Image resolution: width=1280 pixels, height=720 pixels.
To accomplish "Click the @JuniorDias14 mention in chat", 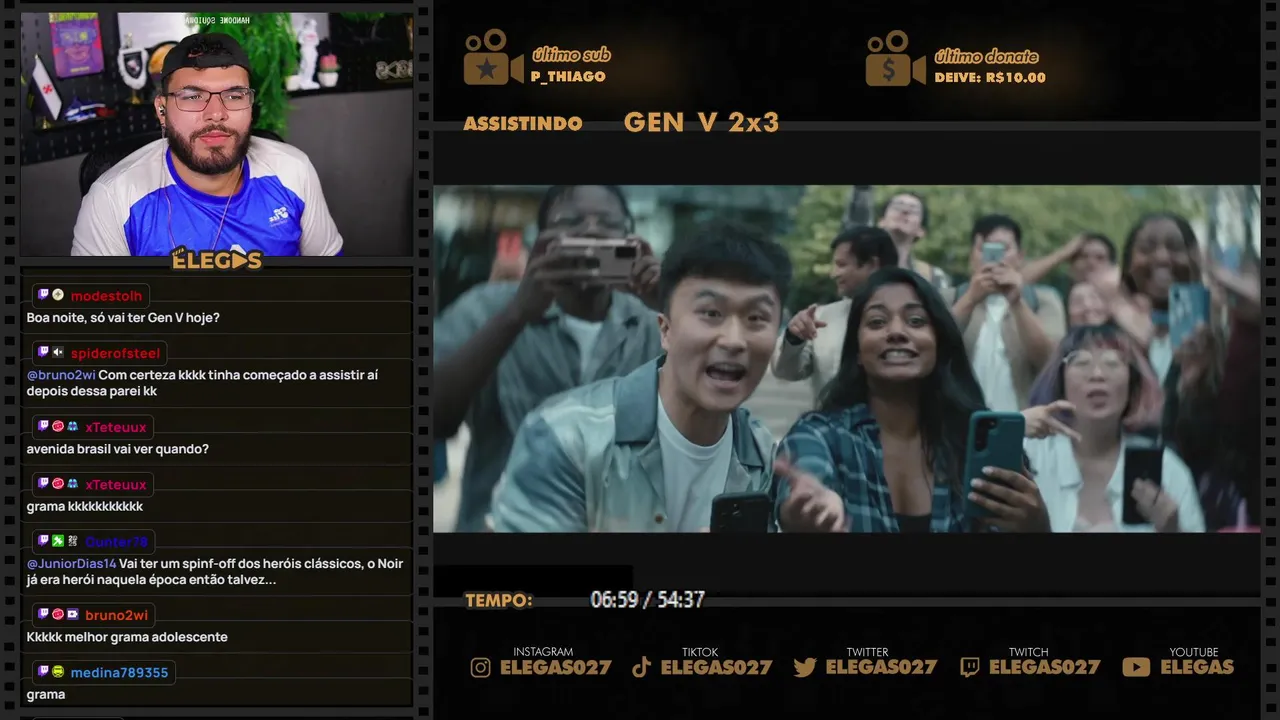I will coord(71,564).
